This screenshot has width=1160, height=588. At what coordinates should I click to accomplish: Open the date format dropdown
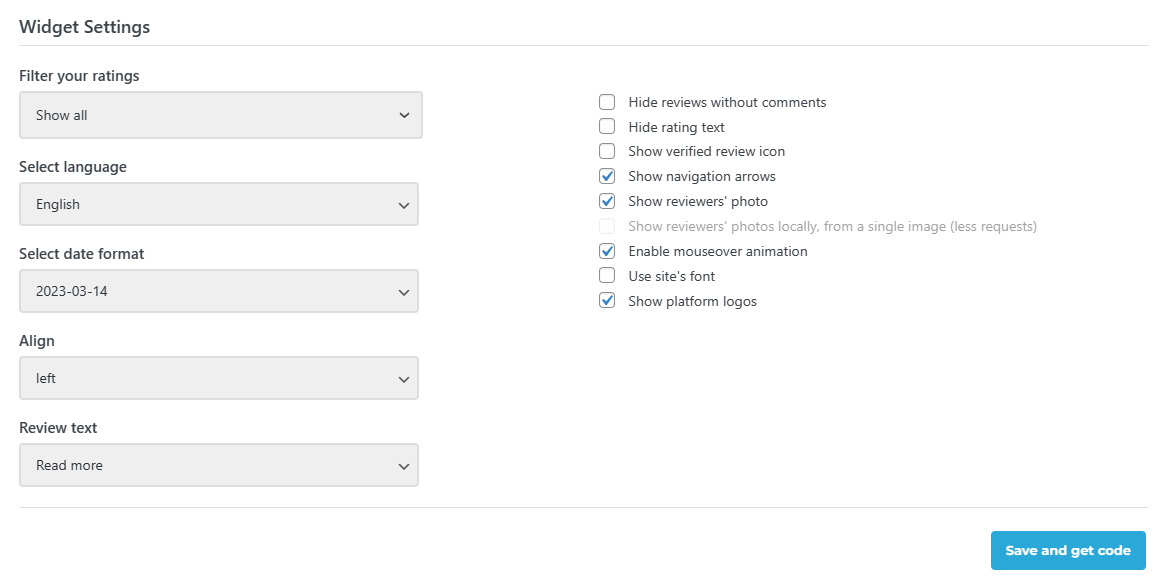tap(219, 291)
